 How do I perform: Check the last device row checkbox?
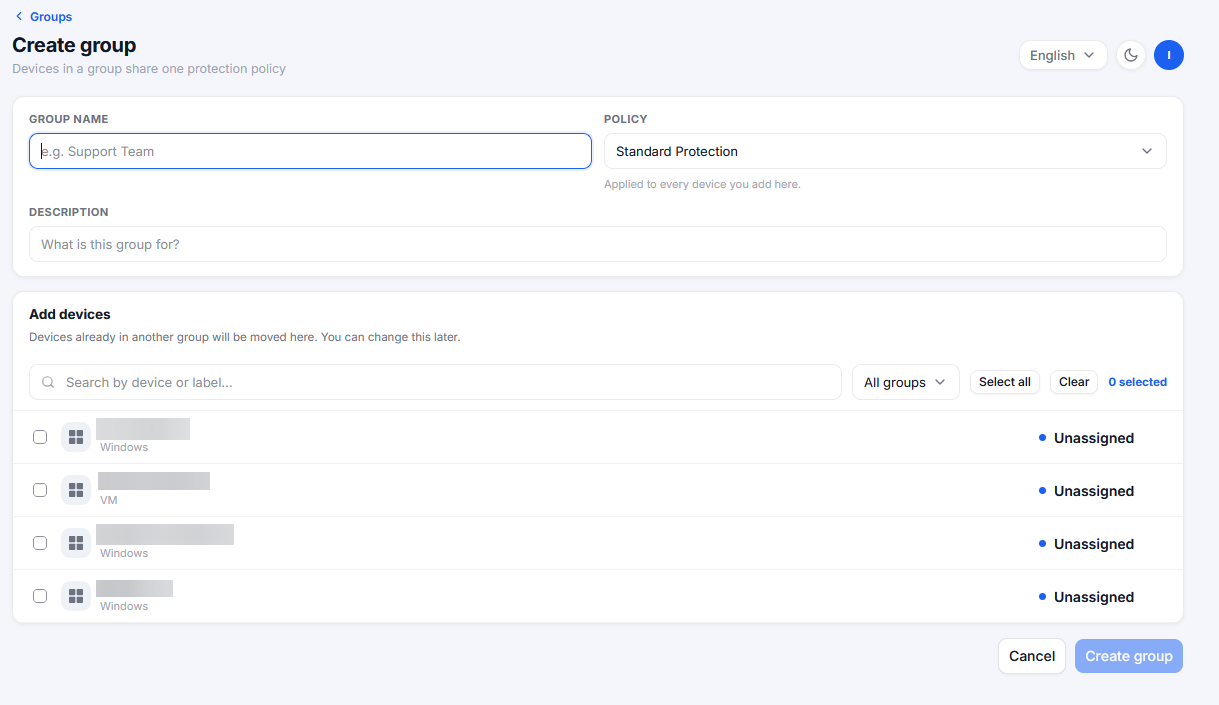click(40, 596)
